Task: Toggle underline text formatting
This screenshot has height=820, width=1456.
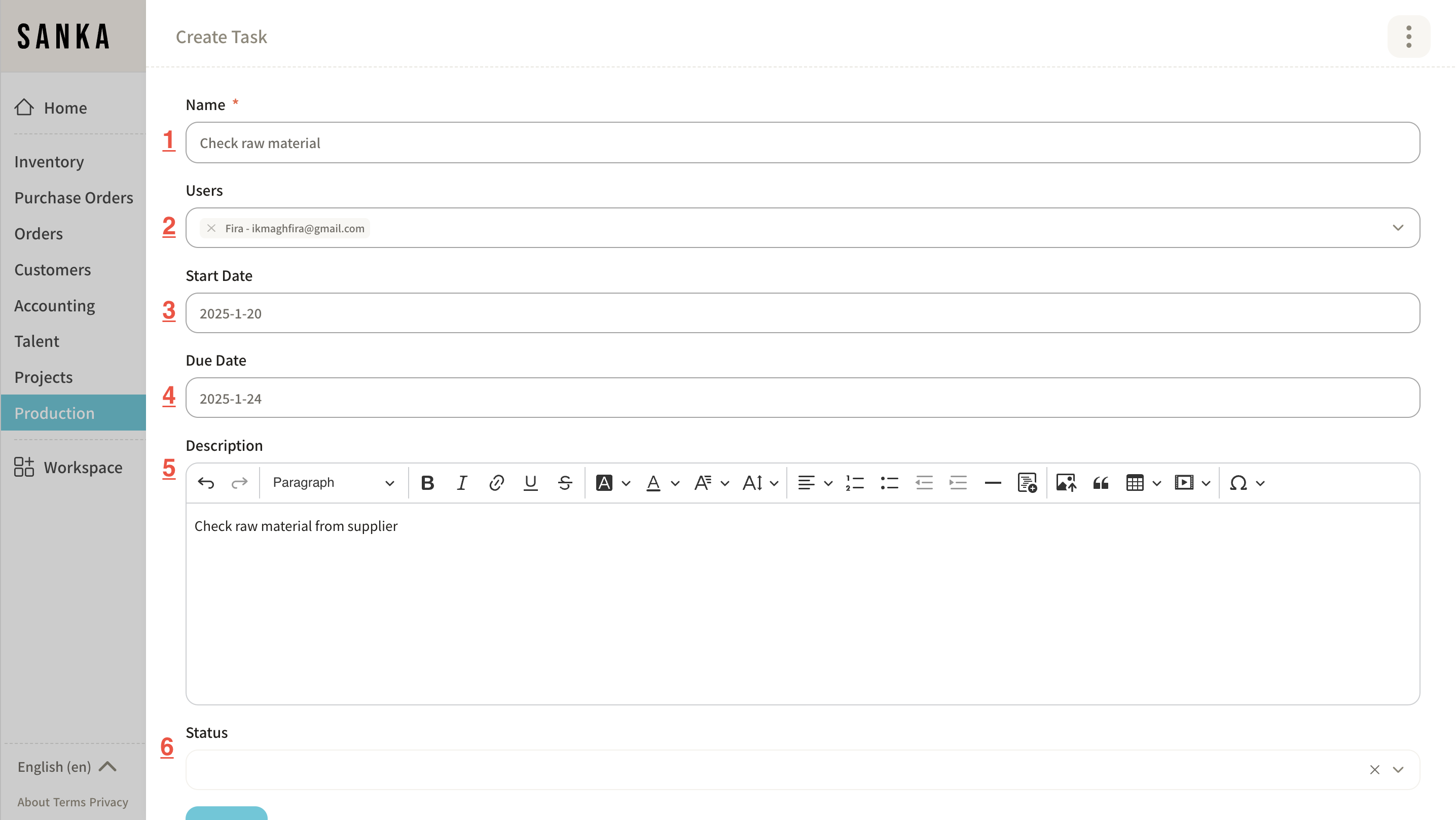Action: 530,483
